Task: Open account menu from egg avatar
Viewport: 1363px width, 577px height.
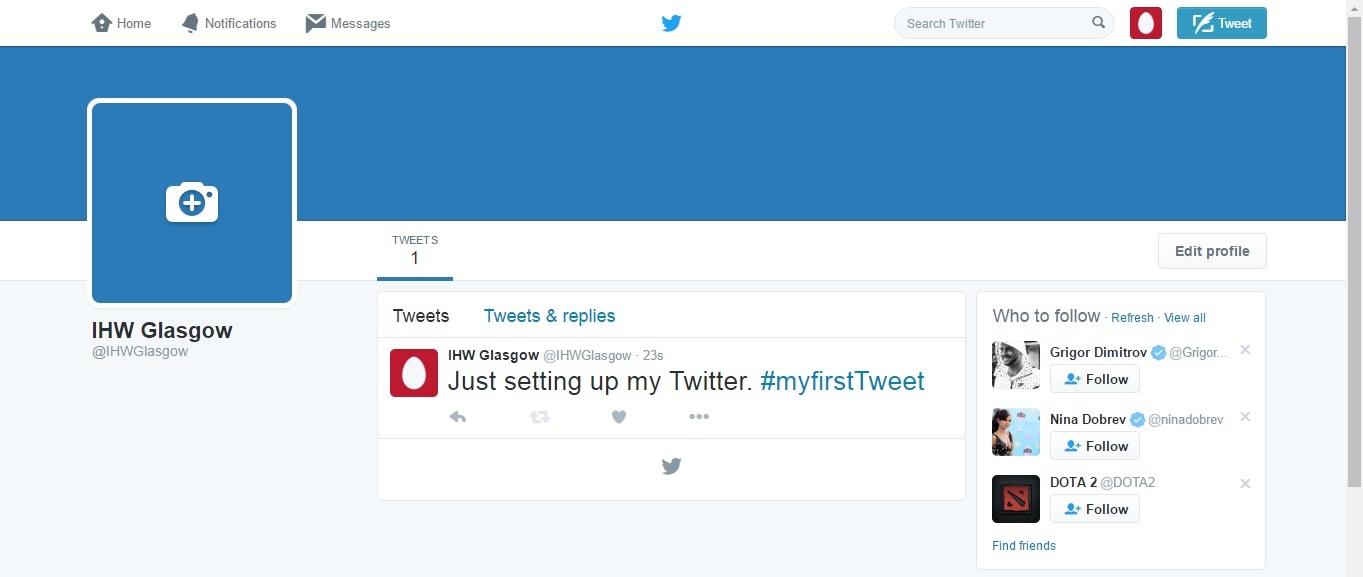Action: (1145, 23)
